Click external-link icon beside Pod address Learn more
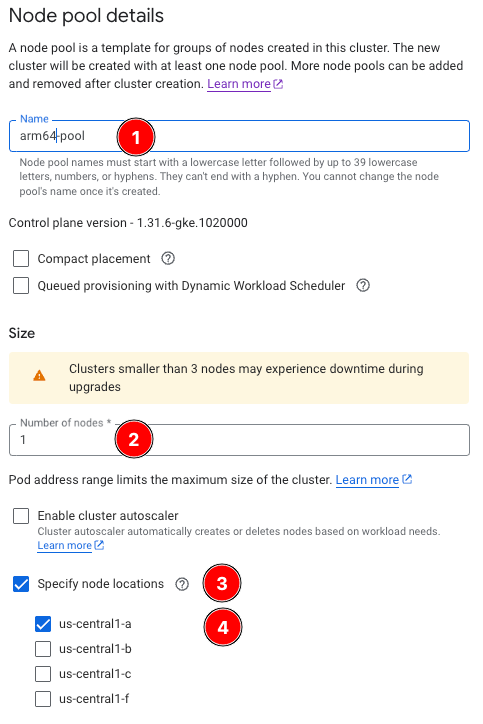483x724 pixels. pyautogui.click(x=407, y=479)
